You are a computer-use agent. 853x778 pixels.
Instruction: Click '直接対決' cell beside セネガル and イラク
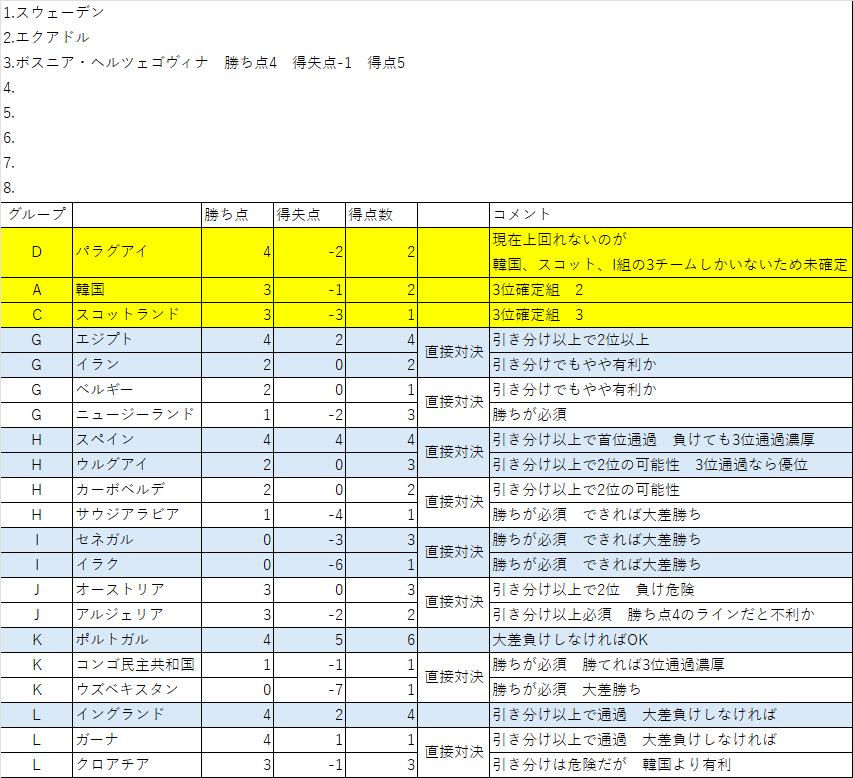(x=453, y=553)
